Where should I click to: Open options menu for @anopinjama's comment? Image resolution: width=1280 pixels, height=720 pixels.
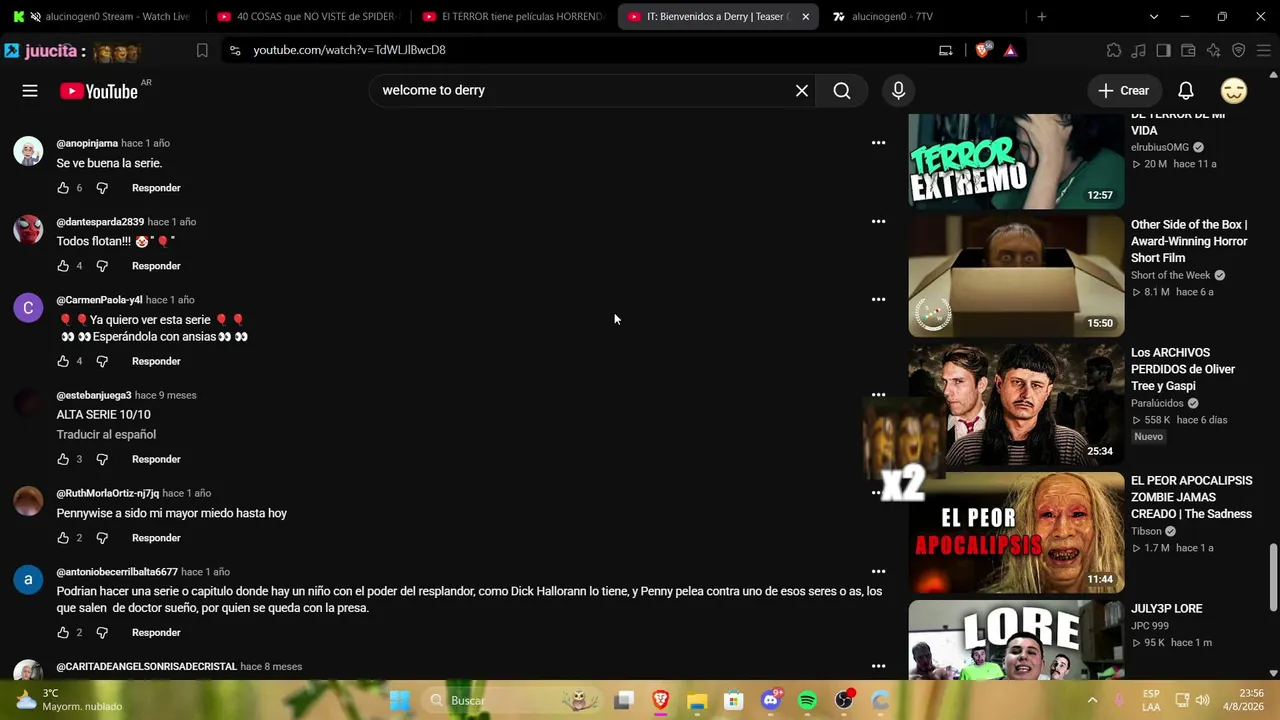coord(878,143)
